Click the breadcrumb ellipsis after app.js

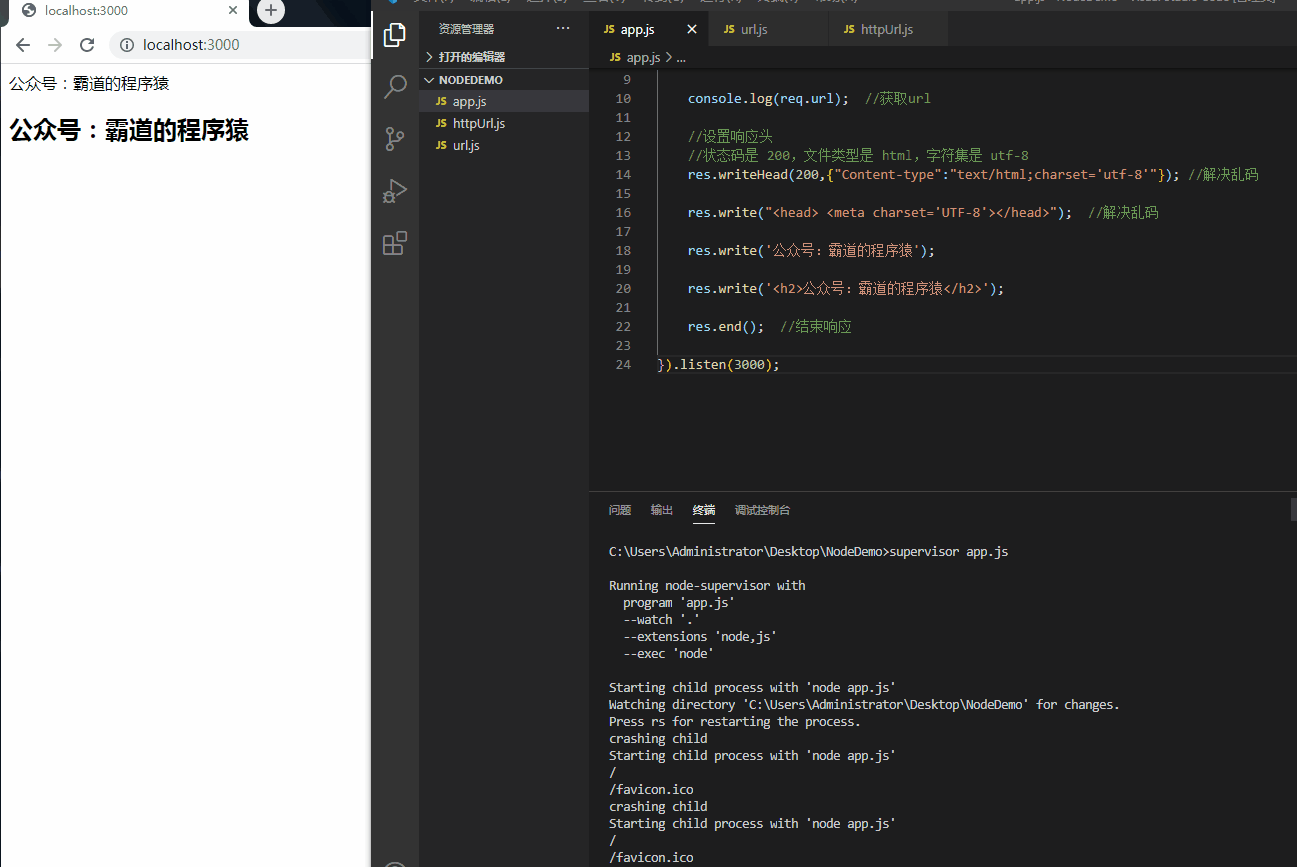click(681, 58)
